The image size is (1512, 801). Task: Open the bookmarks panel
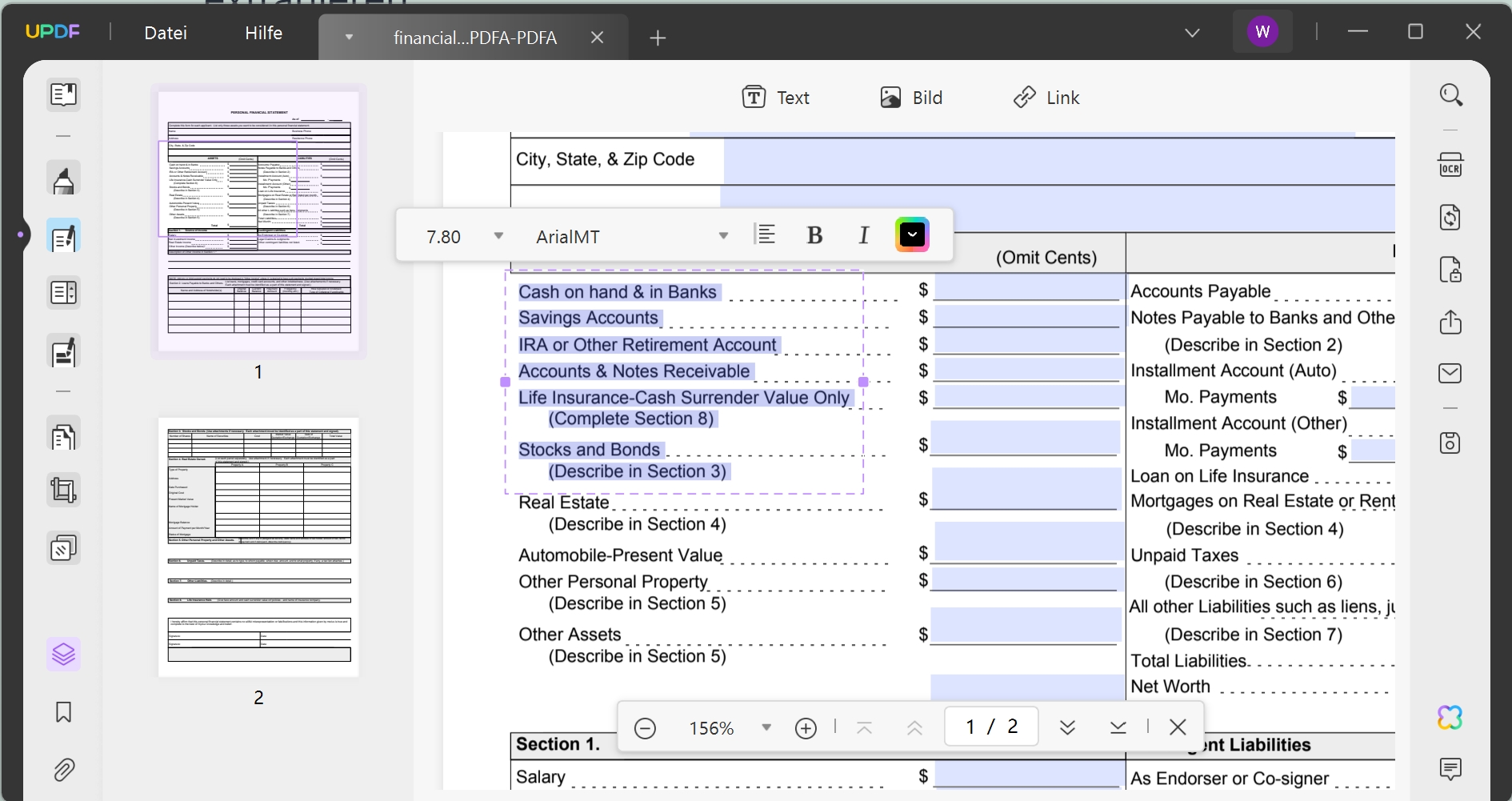(x=63, y=712)
